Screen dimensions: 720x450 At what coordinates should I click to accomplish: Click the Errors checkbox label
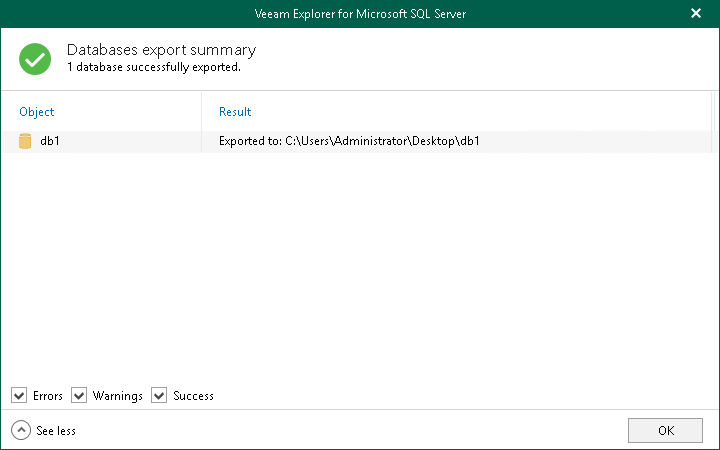click(48, 396)
